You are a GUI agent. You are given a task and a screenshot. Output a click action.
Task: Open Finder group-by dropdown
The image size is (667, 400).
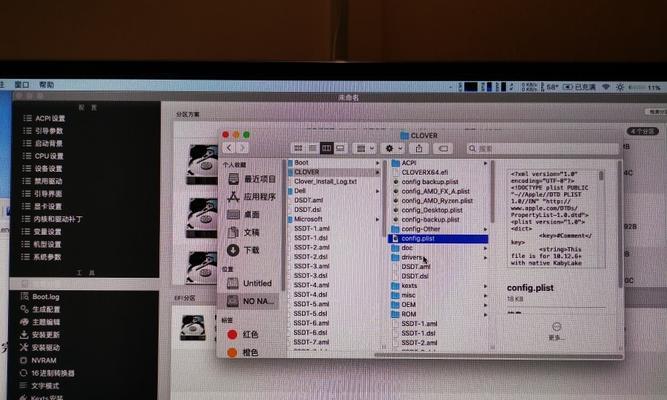pyautogui.click(x=365, y=148)
